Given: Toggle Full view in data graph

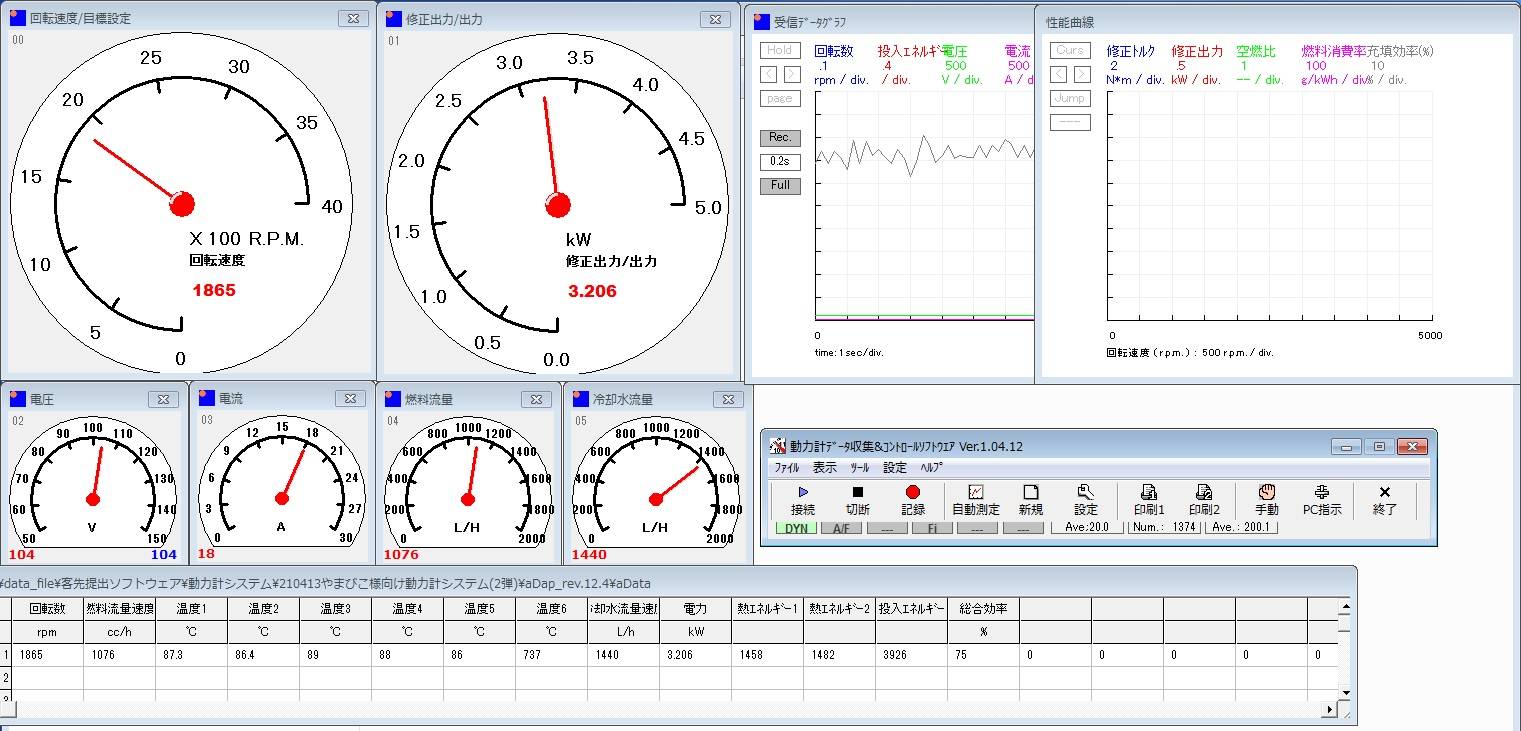Looking at the screenshot, I should (x=780, y=185).
